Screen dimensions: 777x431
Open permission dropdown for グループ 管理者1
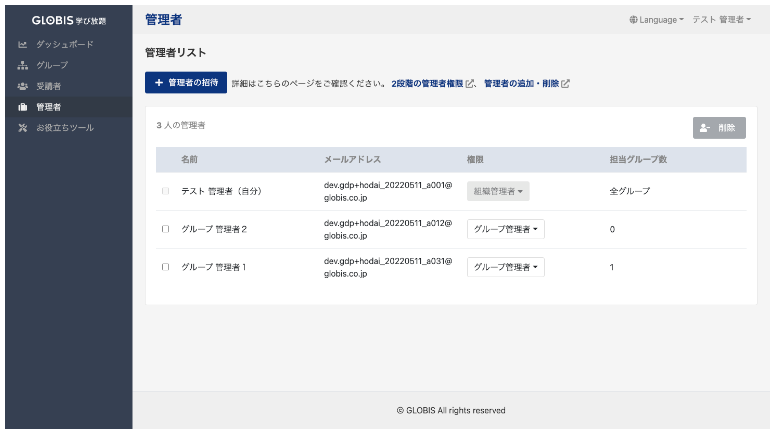point(505,267)
